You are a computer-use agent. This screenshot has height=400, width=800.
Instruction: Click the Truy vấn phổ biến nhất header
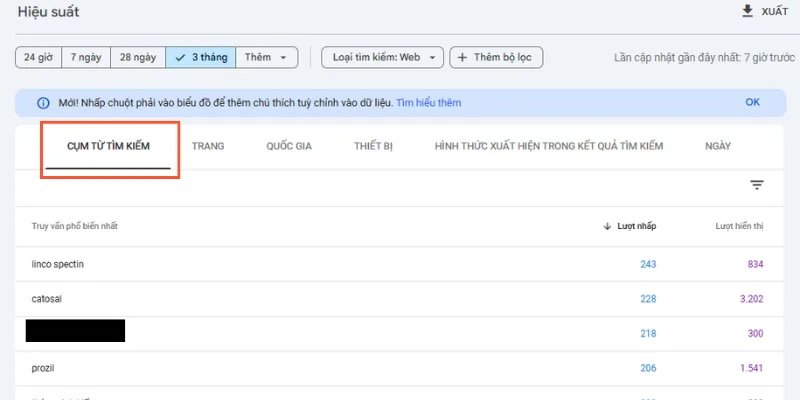point(74,226)
